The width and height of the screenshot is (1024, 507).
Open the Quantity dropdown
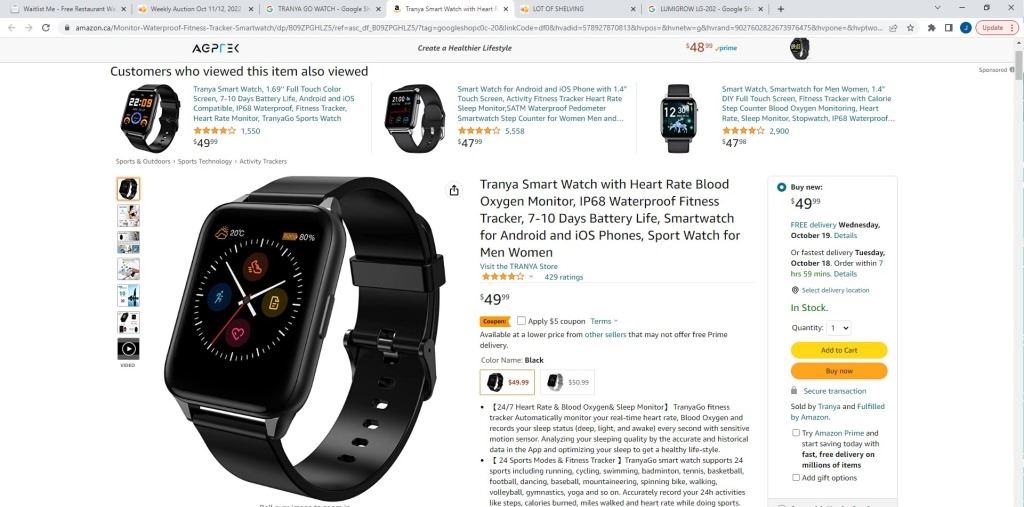[839, 328]
